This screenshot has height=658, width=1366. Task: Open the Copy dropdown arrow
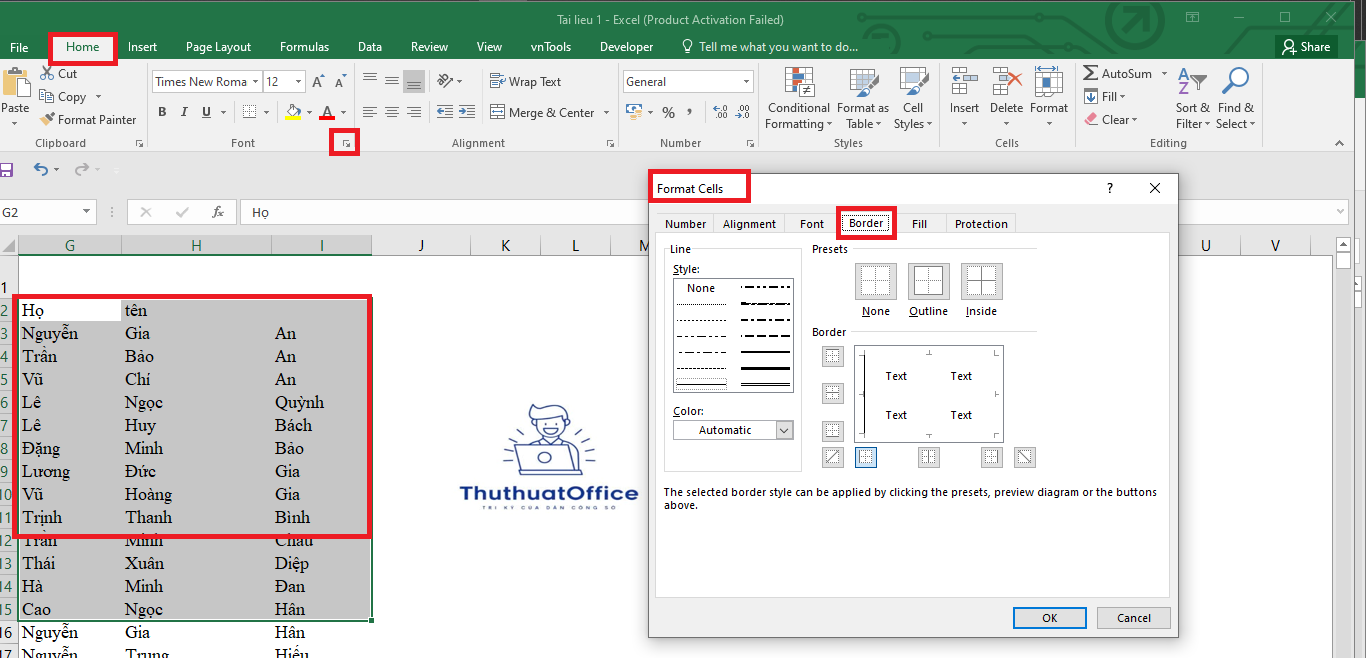click(x=98, y=97)
